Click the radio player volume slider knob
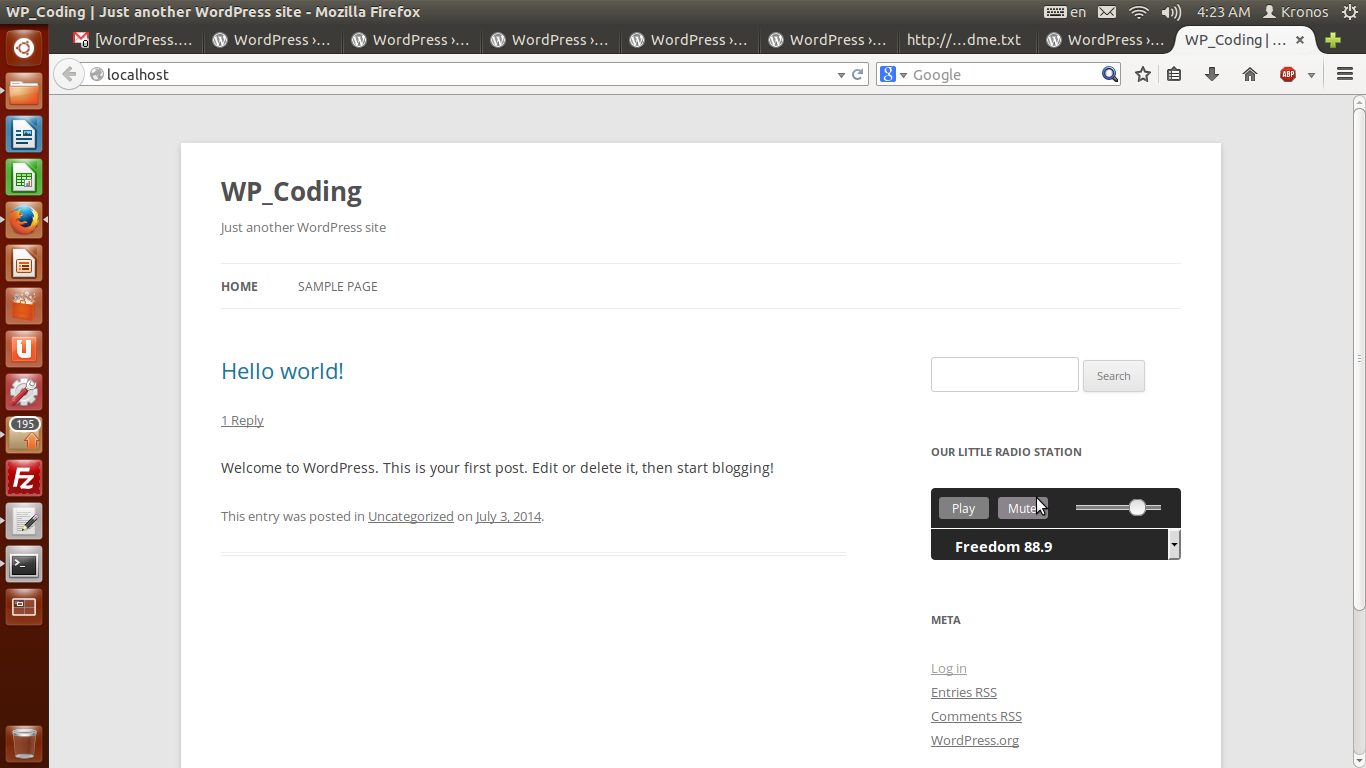This screenshot has height=768, width=1366. 1137,508
